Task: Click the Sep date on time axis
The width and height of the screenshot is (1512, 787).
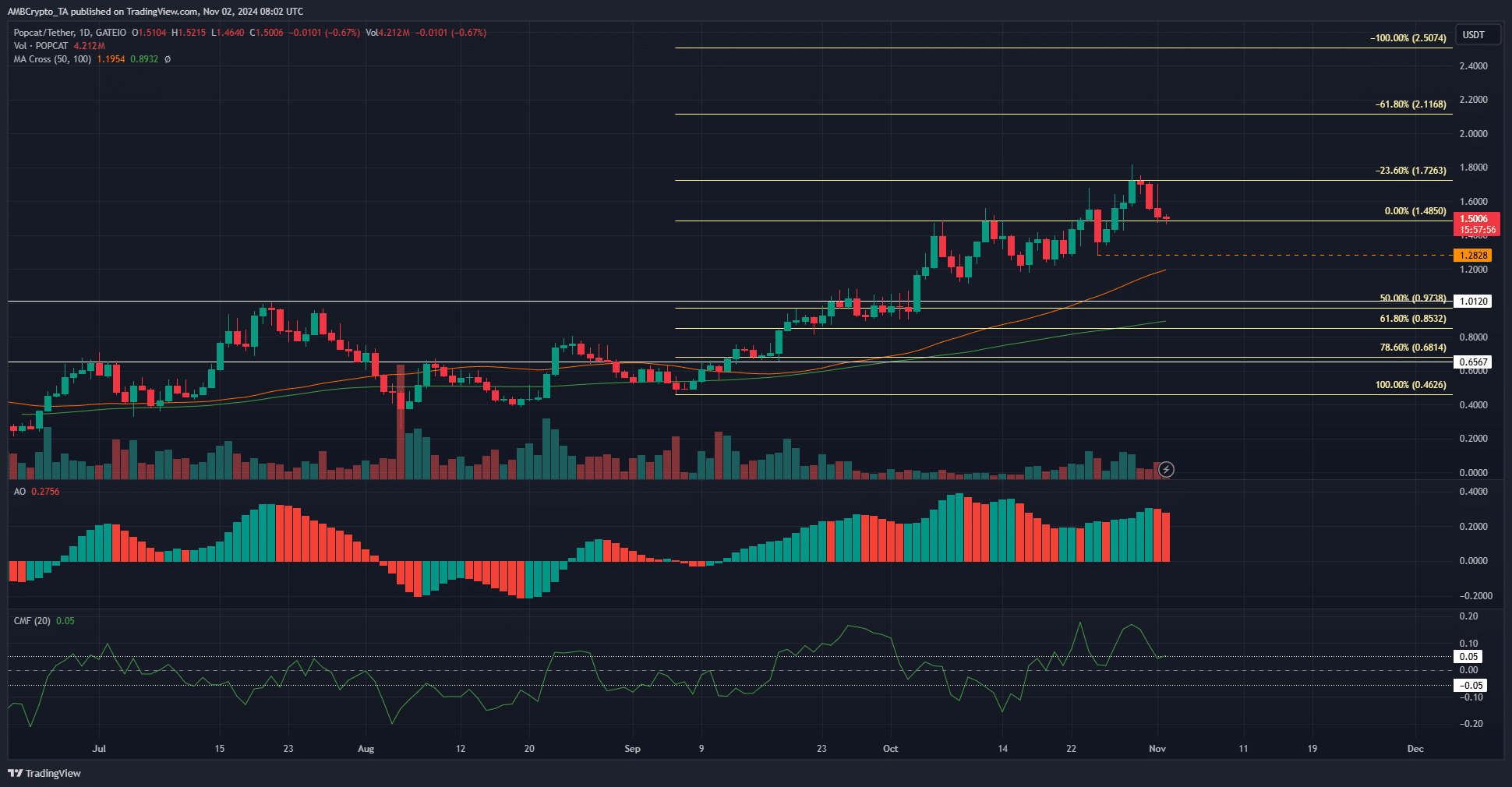Action: [x=632, y=749]
